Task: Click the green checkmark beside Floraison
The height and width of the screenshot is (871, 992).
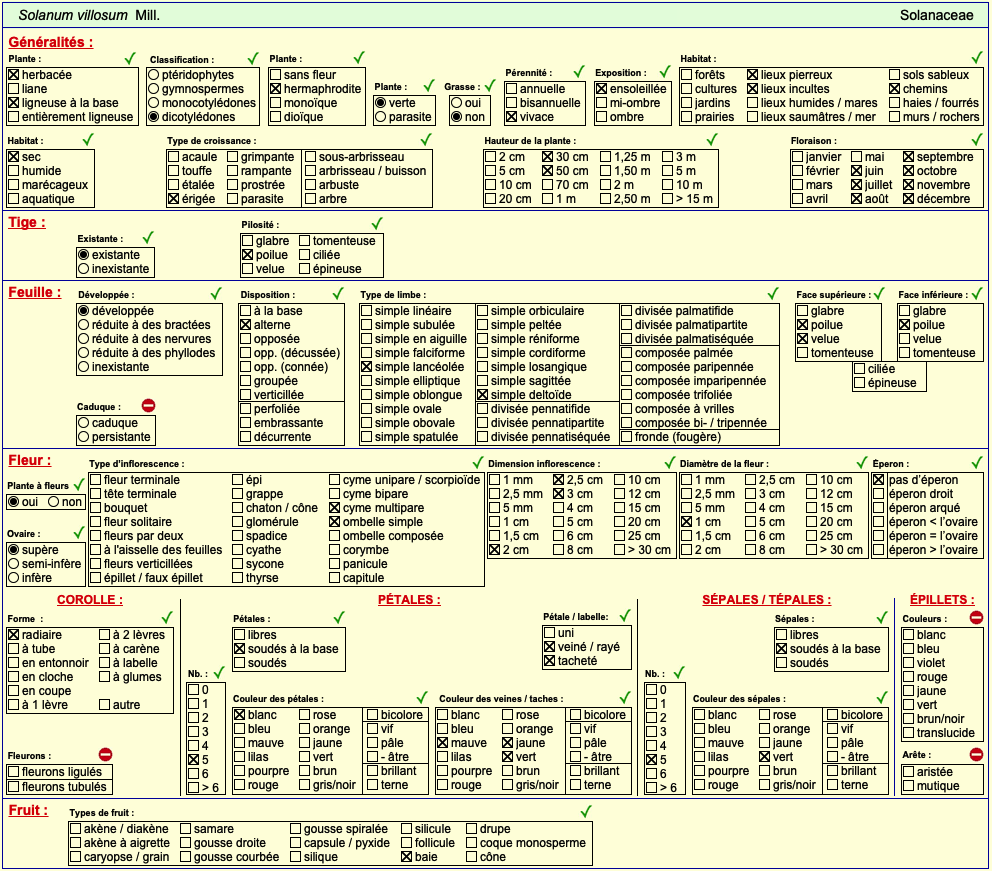Action: pyautogui.click(x=977, y=139)
